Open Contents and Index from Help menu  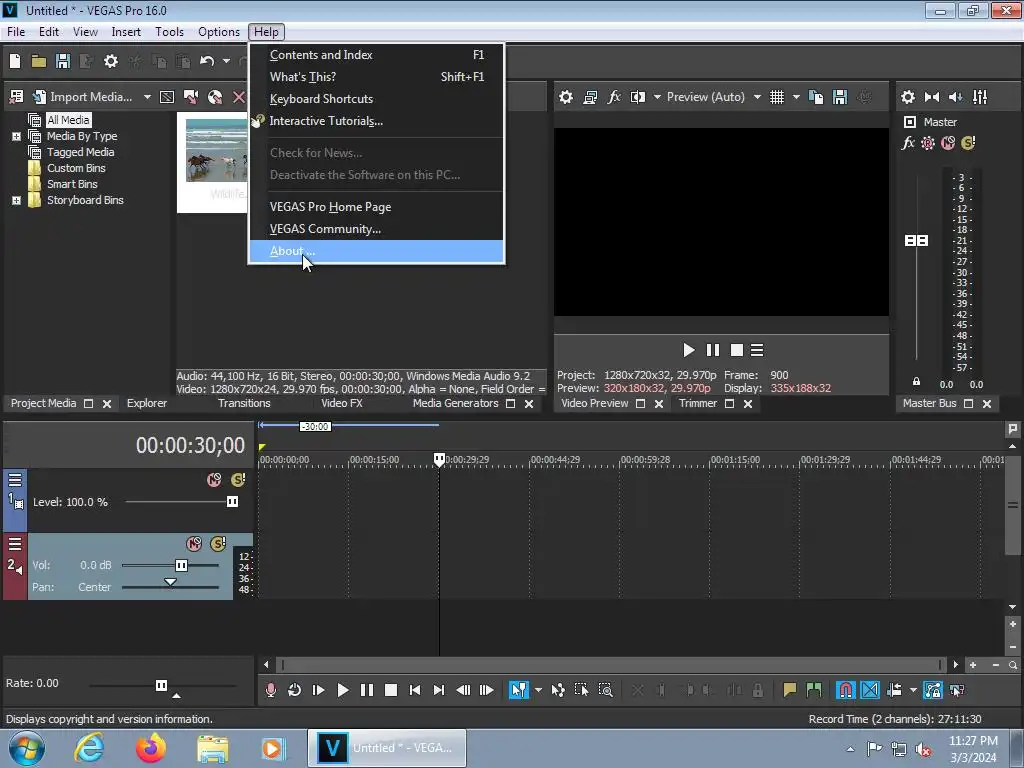click(376, 55)
